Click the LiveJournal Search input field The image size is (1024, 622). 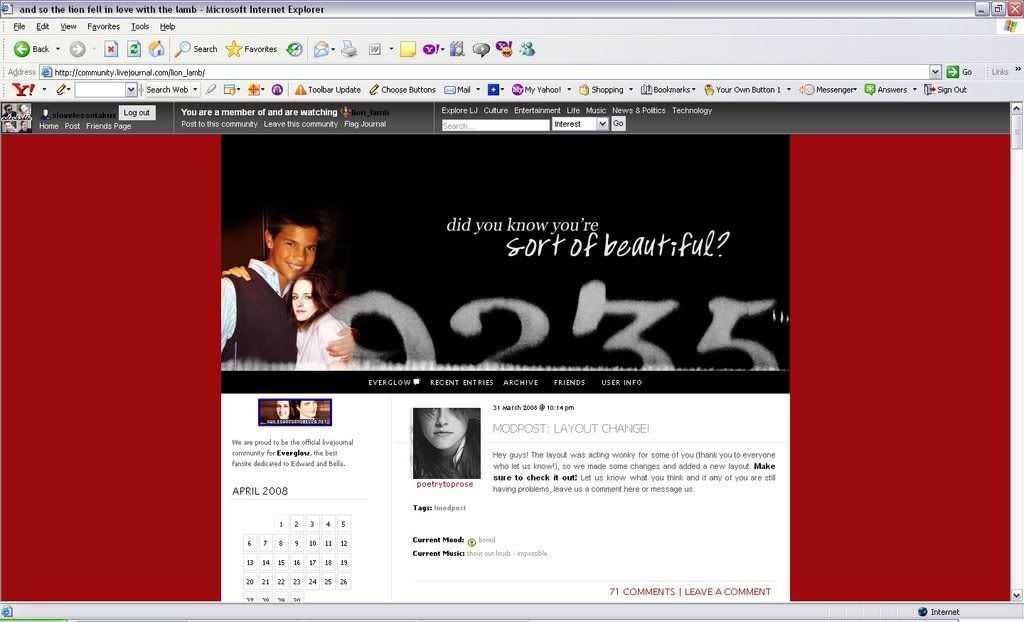[x=496, y=125]
